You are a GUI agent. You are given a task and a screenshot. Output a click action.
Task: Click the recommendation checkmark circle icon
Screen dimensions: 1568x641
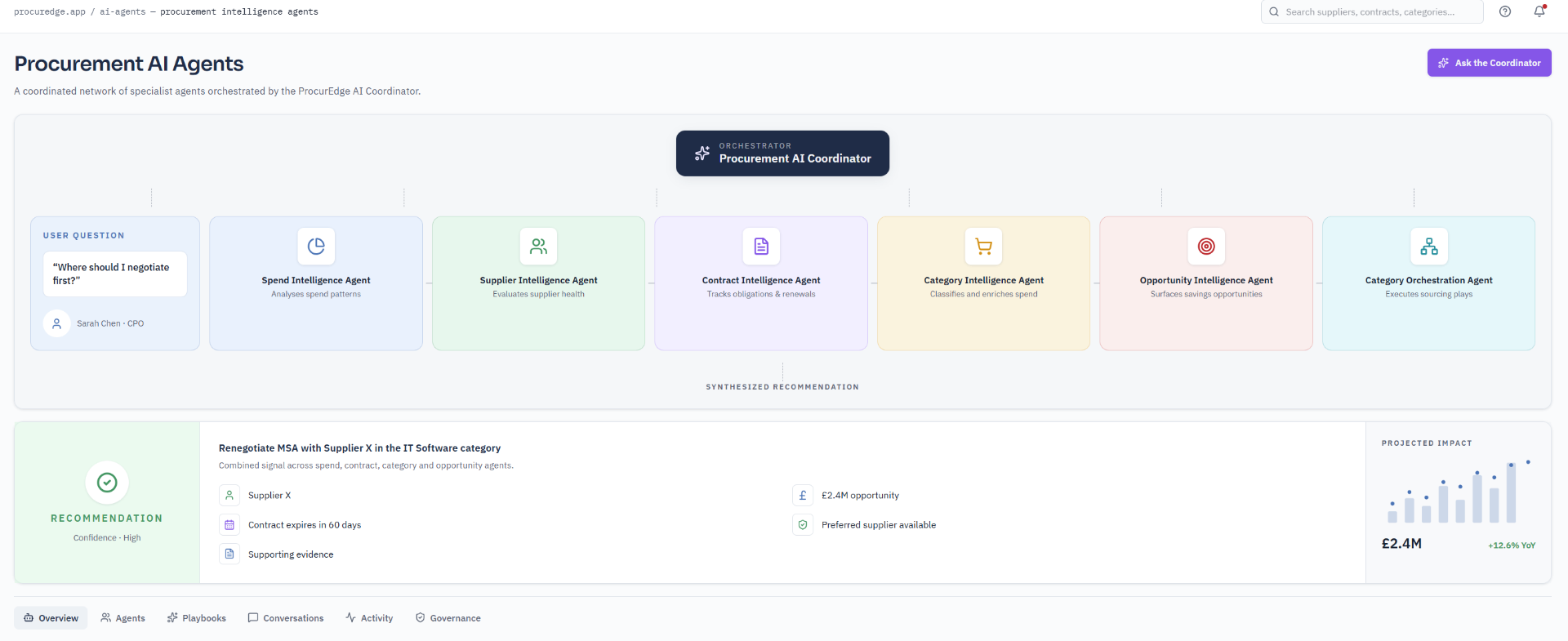pos(107,483)
